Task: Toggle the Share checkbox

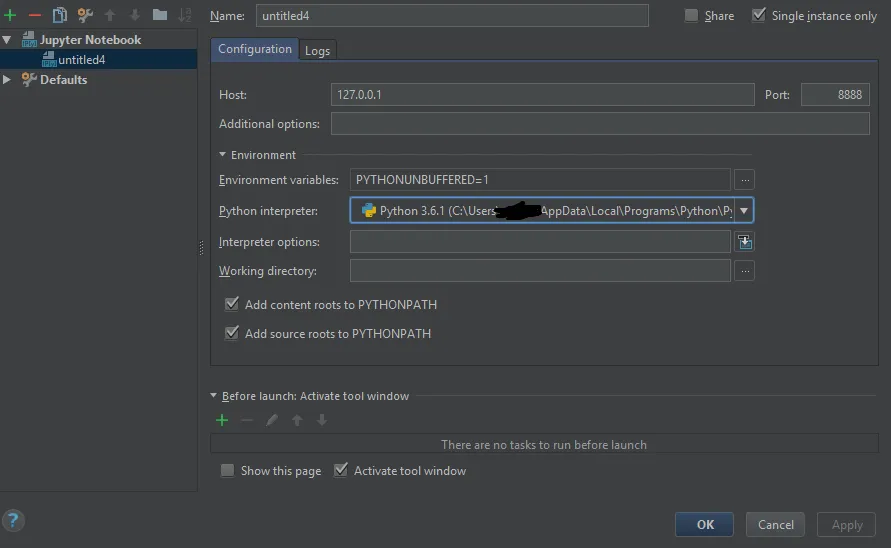Action: point(691,15)
